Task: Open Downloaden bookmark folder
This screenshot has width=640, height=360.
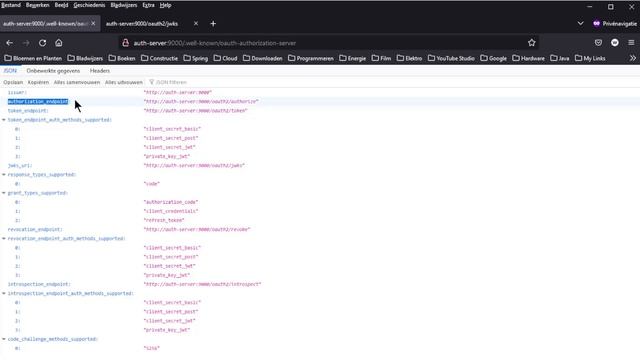Action: 263,58
